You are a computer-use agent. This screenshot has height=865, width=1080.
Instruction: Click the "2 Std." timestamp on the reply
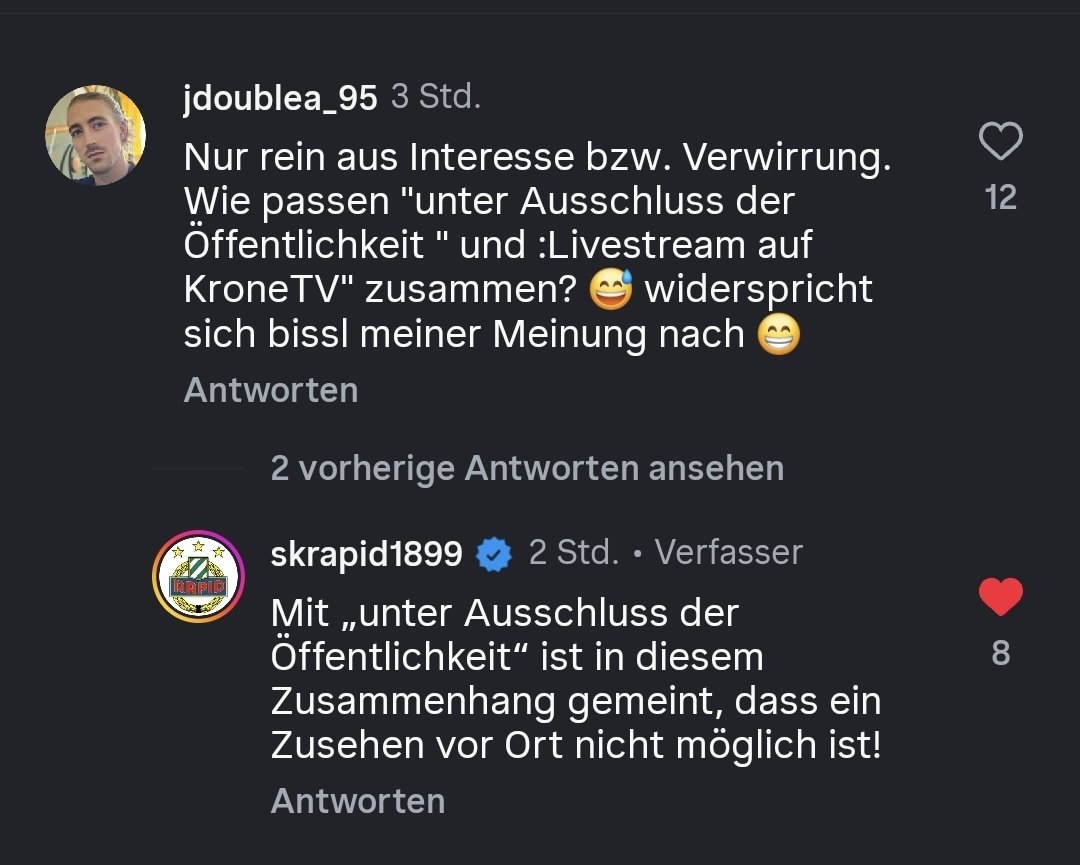573,552
